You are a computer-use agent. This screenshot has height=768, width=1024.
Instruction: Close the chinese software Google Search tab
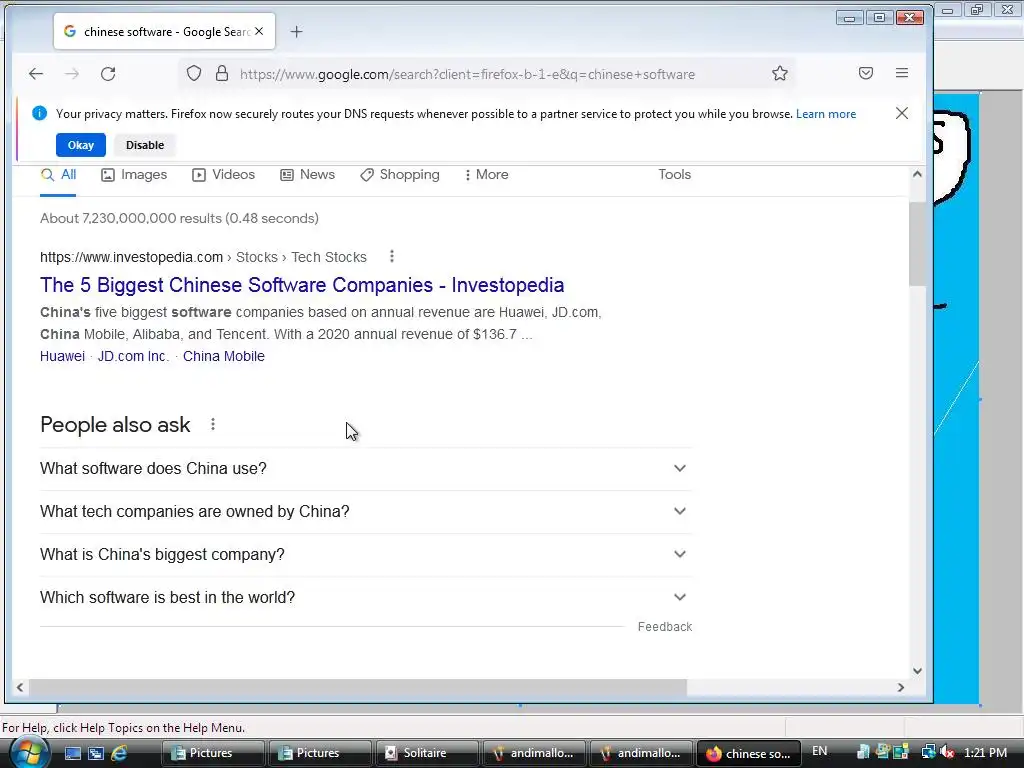coord(259,31)
